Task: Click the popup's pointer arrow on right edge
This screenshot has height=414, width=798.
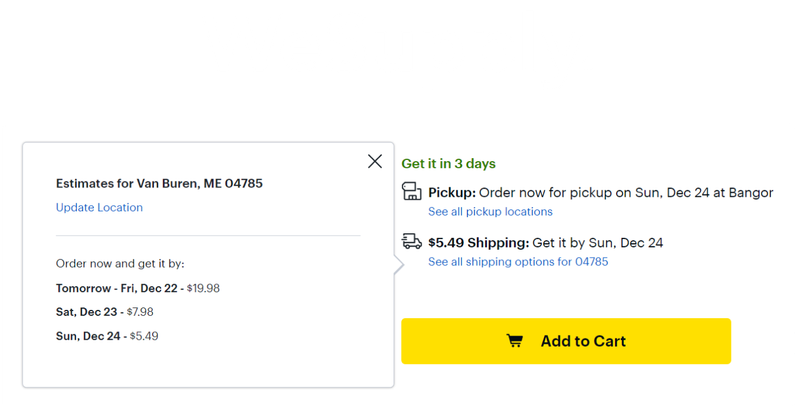Action: pos(398,266)
